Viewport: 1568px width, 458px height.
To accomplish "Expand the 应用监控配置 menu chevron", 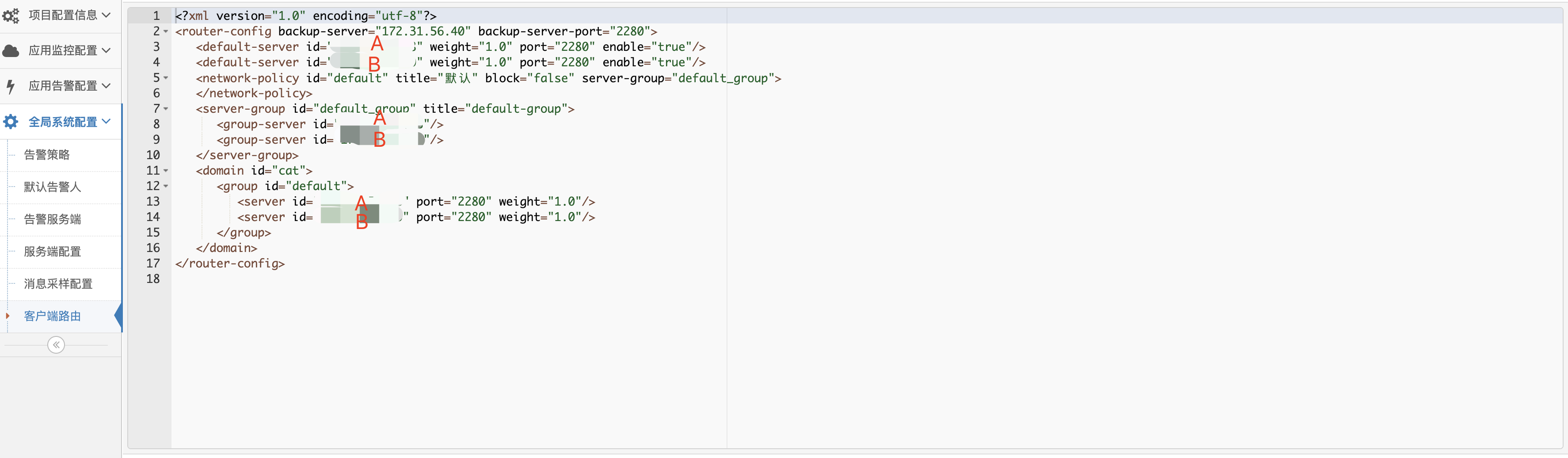I will click(x=107, y=50).
